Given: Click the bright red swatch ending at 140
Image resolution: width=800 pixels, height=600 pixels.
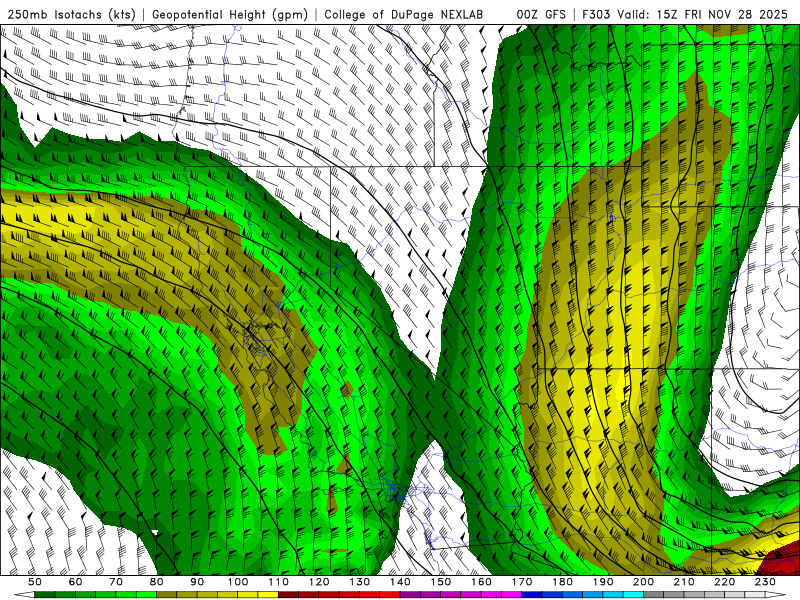Looking at the screenshot, I should (x=390, y=594).
